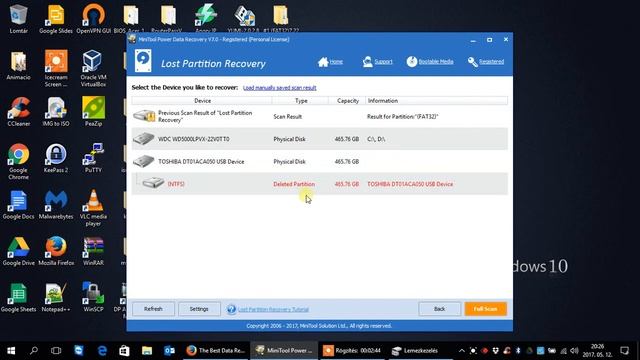Viewport: 640px width, 360px height.
Task: Click the blue tutorial help icon
Action: [x=231, y=309]
